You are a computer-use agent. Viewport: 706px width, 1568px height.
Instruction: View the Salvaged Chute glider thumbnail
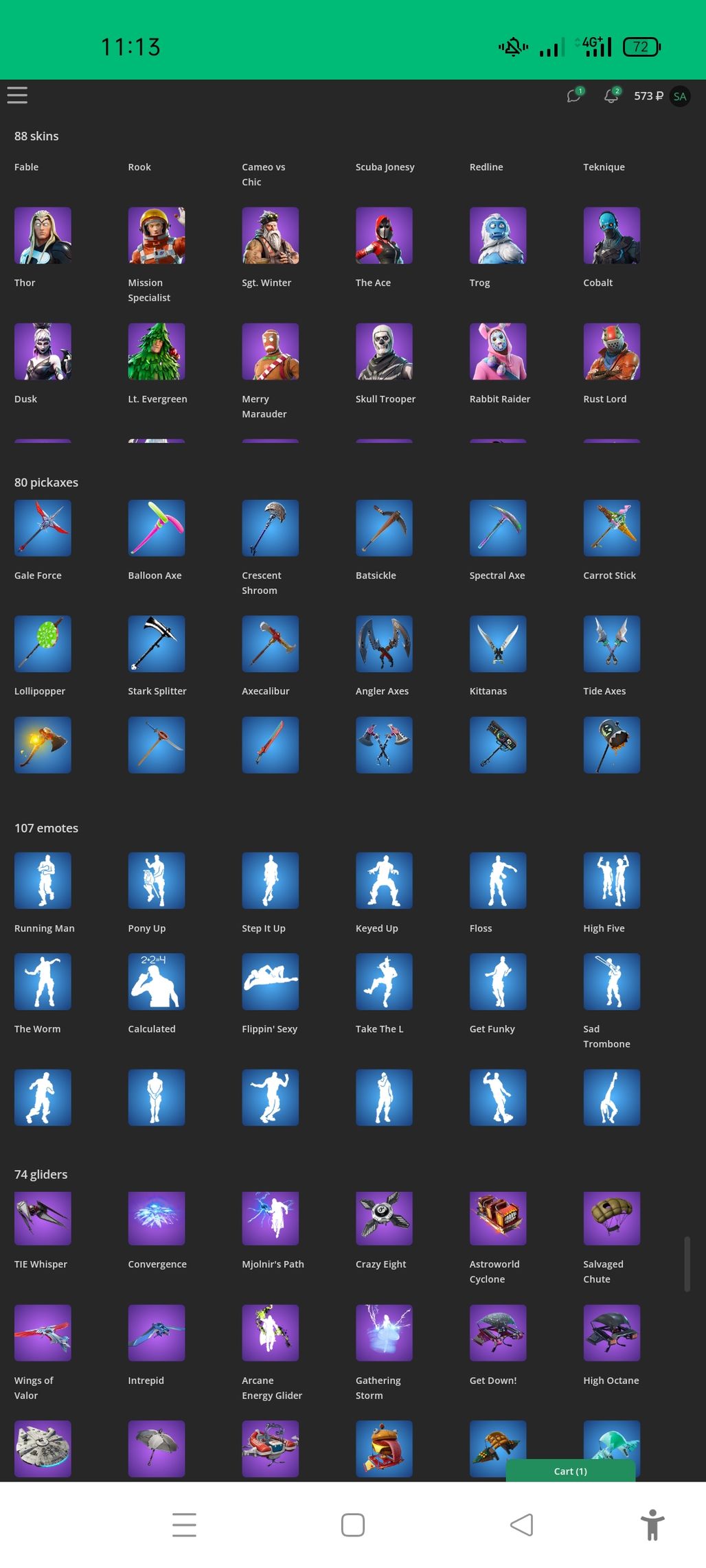pyautogui.click(x=612, y=1219)
